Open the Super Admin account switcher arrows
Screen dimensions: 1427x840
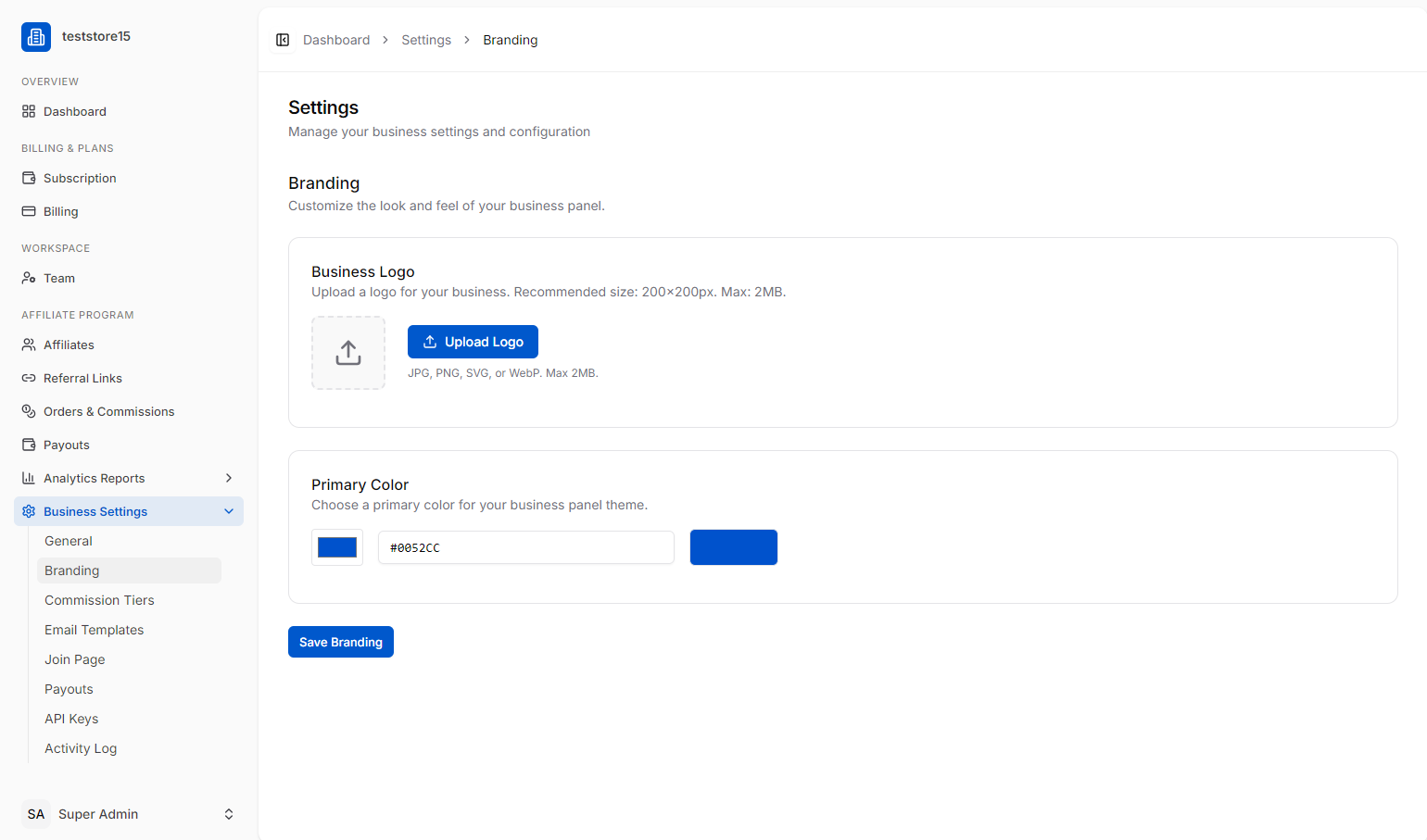coord(229,814)
